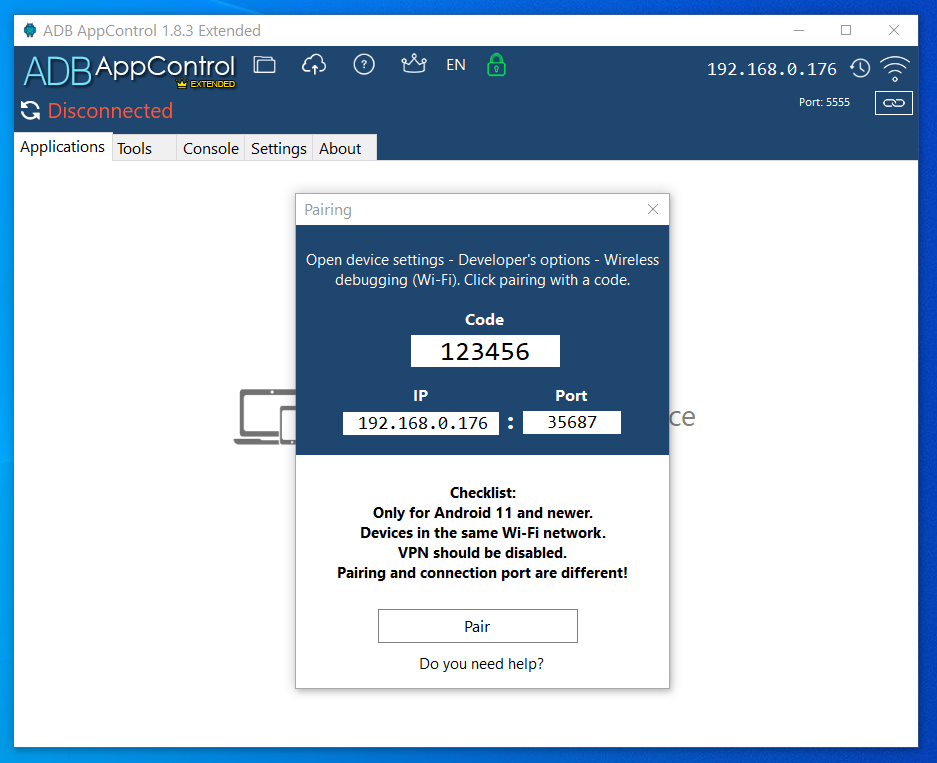
Task: Close the Pairing dialog
Action: pyautogui.click(x=653, y=209)
